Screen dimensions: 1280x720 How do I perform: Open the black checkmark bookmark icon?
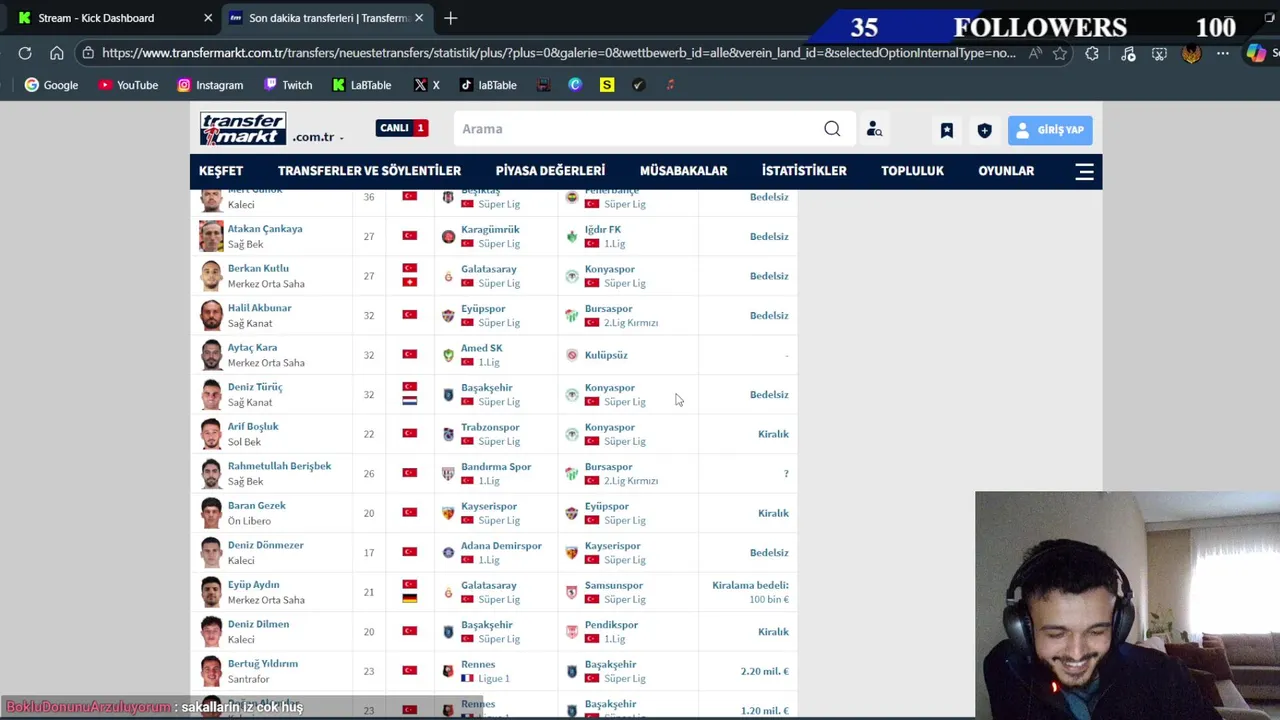click(x=639, y=85)
